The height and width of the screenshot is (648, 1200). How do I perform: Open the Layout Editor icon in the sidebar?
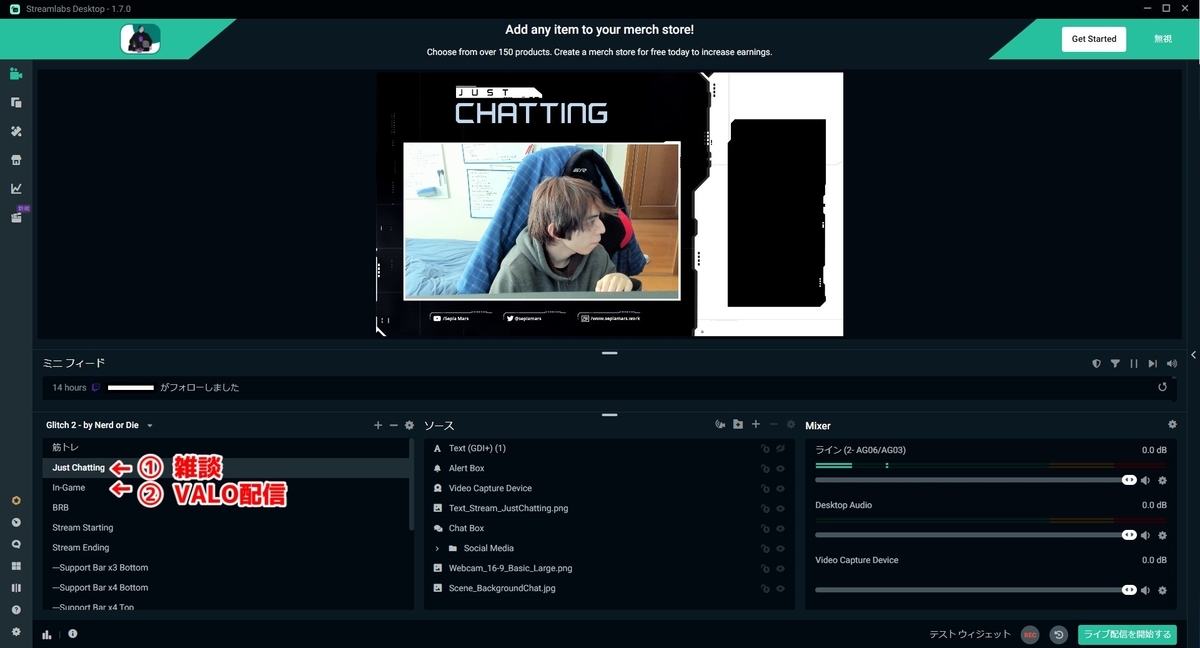(16, 102)
